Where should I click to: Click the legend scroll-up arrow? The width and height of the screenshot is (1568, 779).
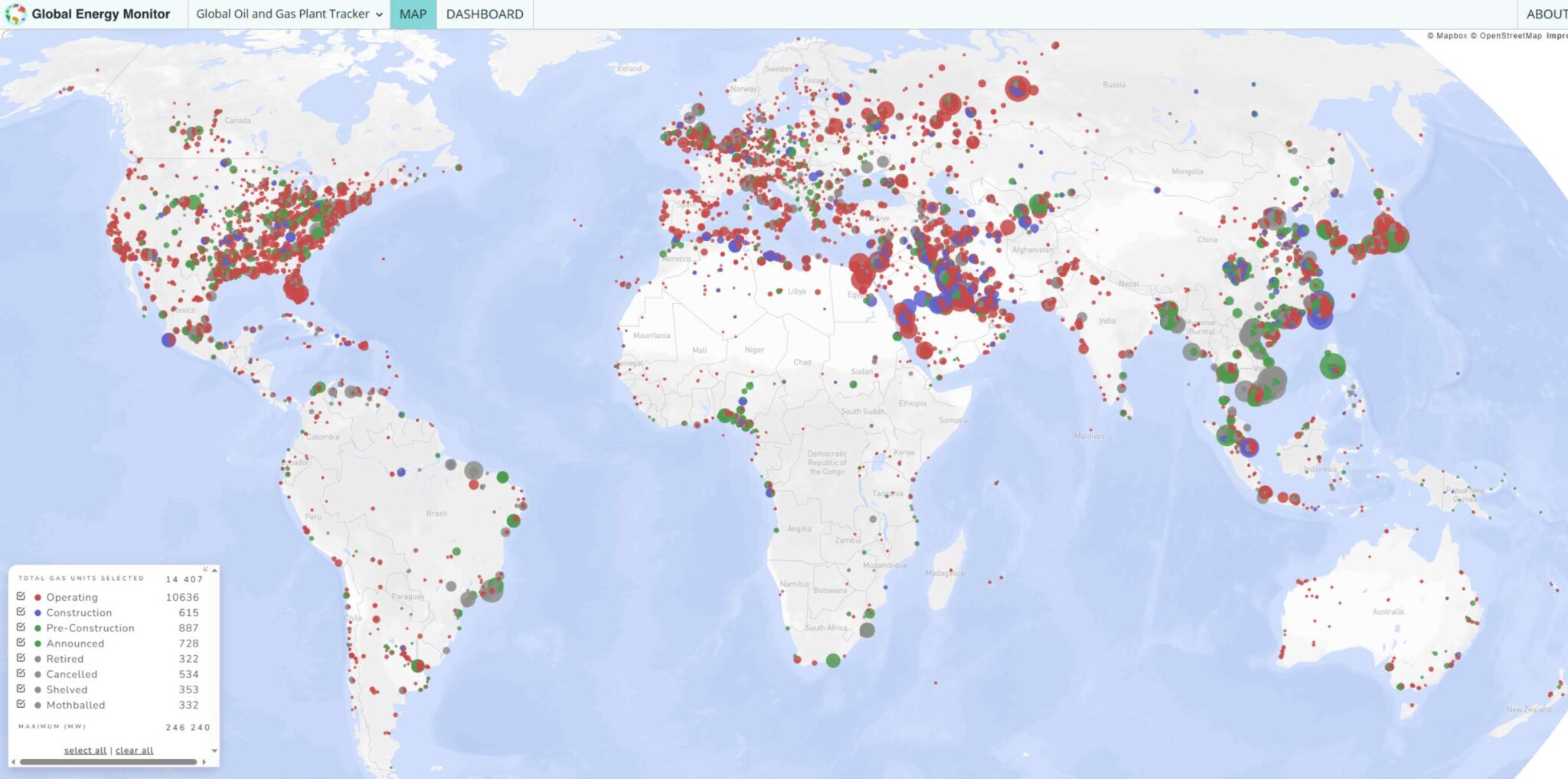215,570
